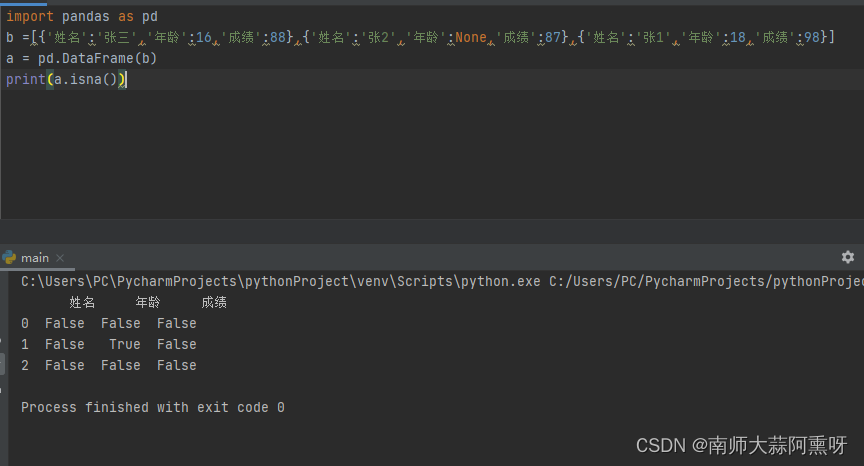Click the print(a.isna()) code line
Image resolution: width=864 pixels, height=466 pixels.
tap(66, 79)
